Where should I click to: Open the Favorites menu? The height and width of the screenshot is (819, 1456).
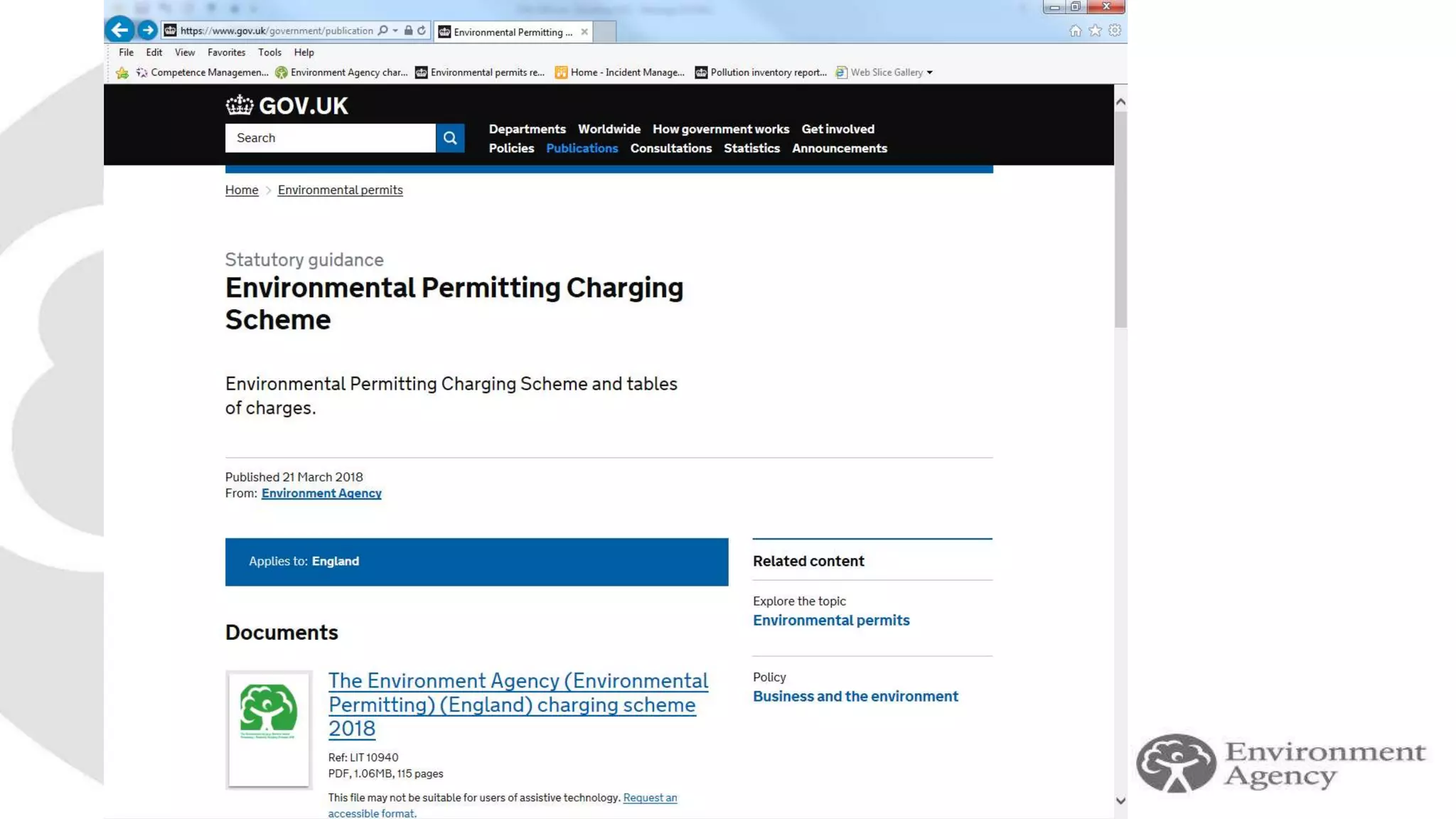click(226, 53)
